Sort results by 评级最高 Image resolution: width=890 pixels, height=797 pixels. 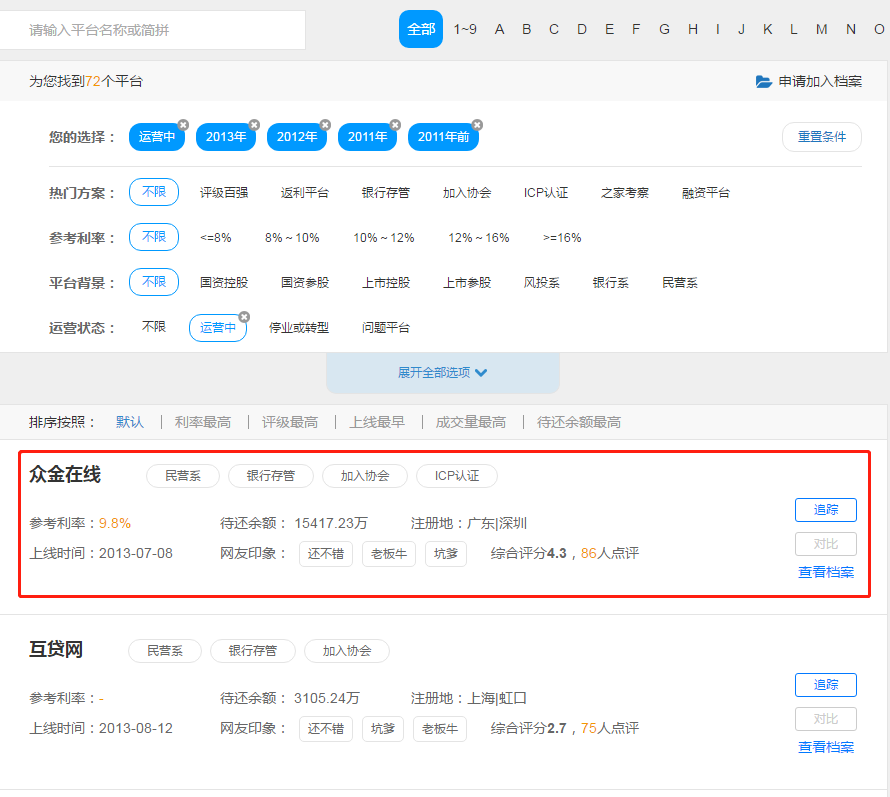click(x=290, y=422)
